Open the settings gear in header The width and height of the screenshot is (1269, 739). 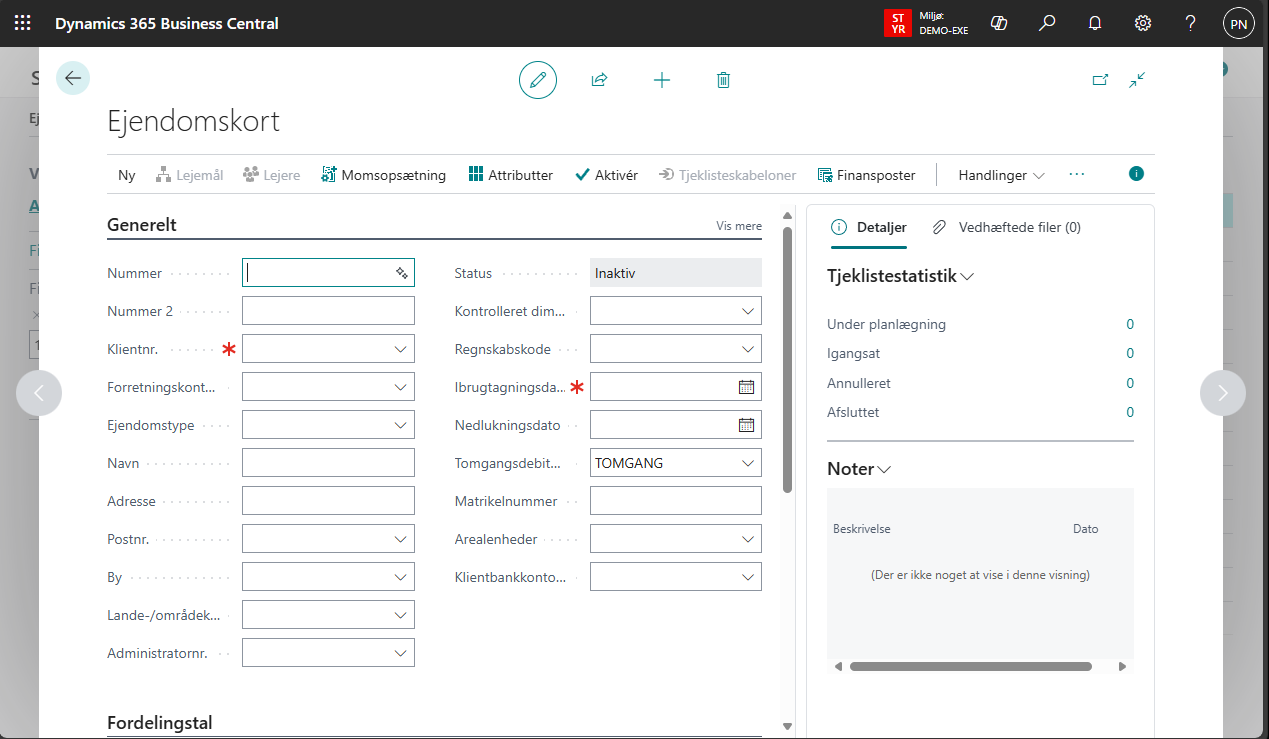[1143, 23]
